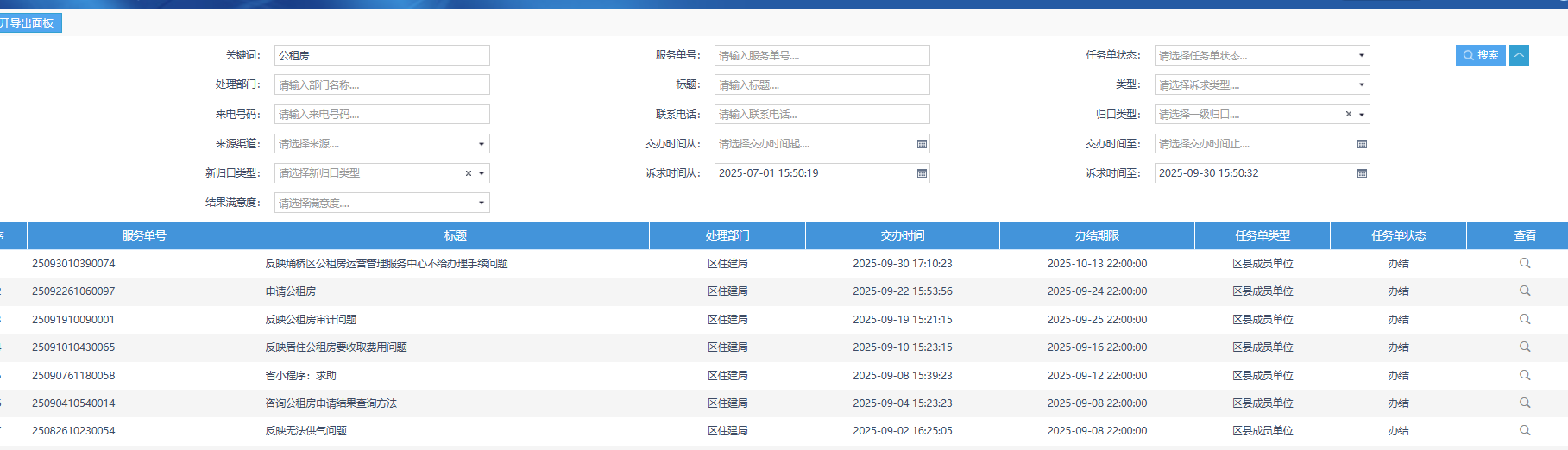
Task: Open calendar icon in 诉求时间至 field
Action: point(1362,173)
